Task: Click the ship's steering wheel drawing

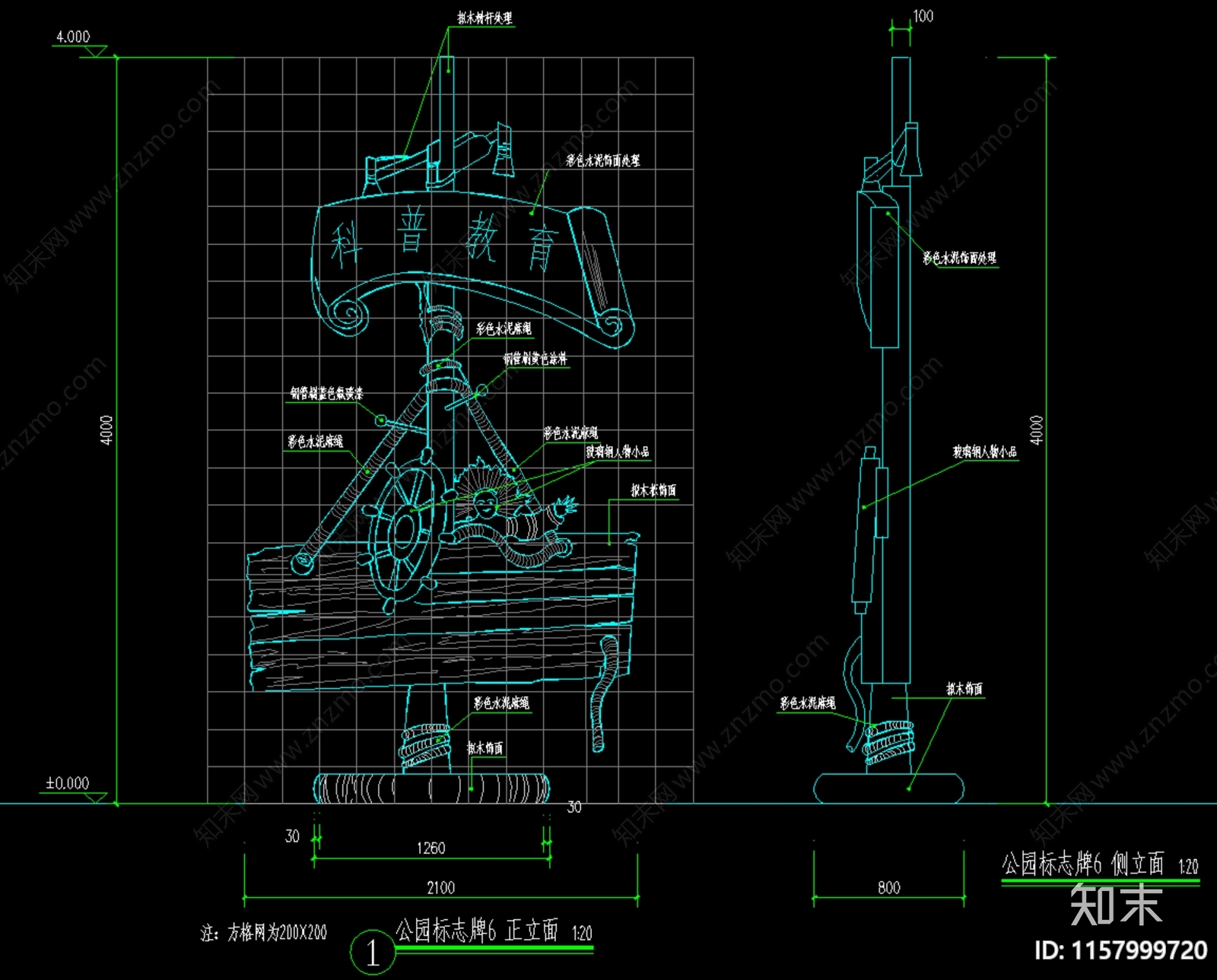Action: (x=405, y=532)
